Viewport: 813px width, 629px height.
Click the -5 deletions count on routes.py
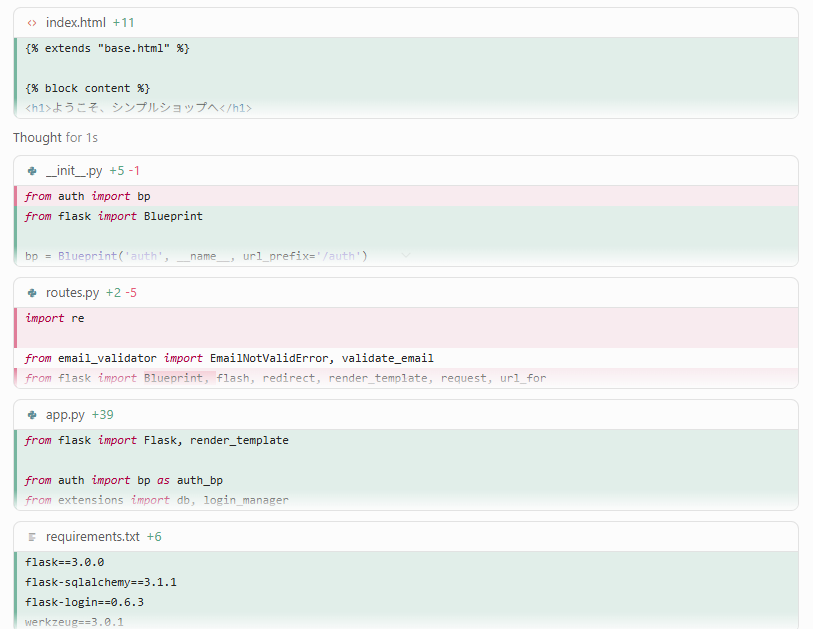coord(131,293)
